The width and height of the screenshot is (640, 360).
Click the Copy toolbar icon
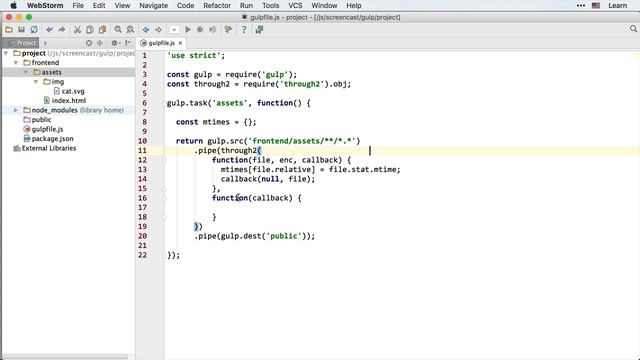[x=90, y=30]
